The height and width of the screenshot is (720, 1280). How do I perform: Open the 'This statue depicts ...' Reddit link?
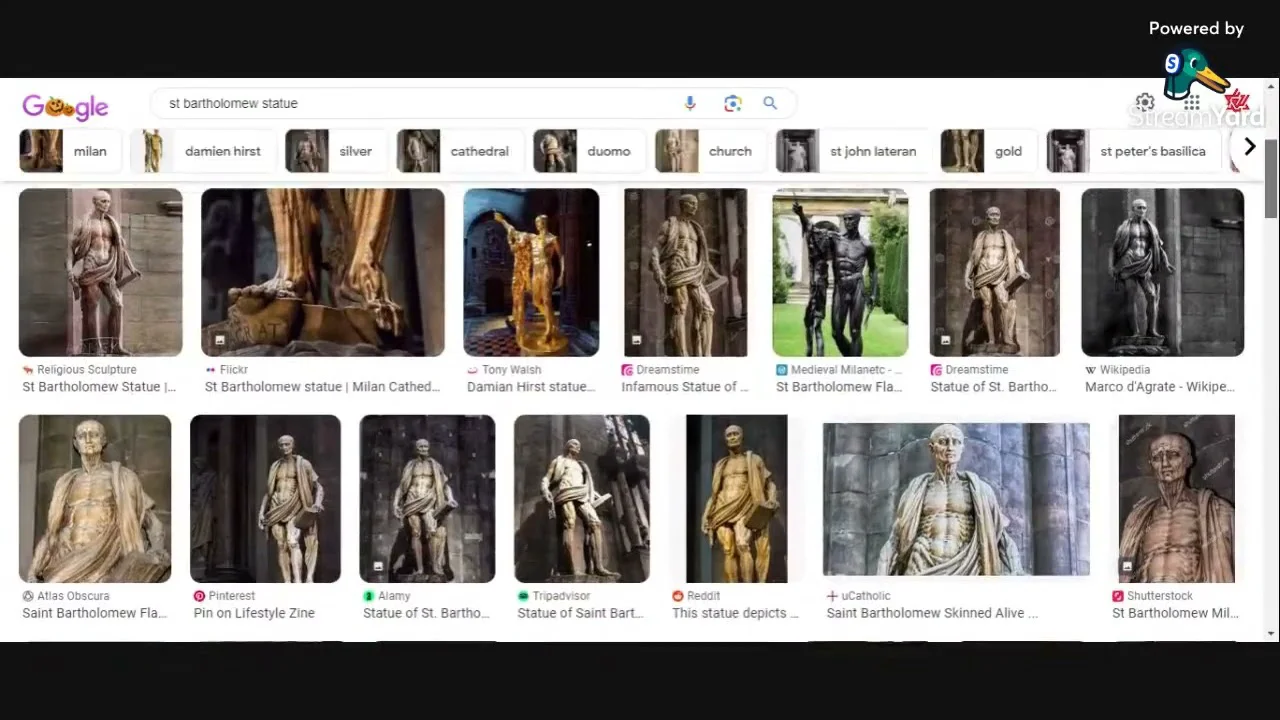click(x=736, y=613)
